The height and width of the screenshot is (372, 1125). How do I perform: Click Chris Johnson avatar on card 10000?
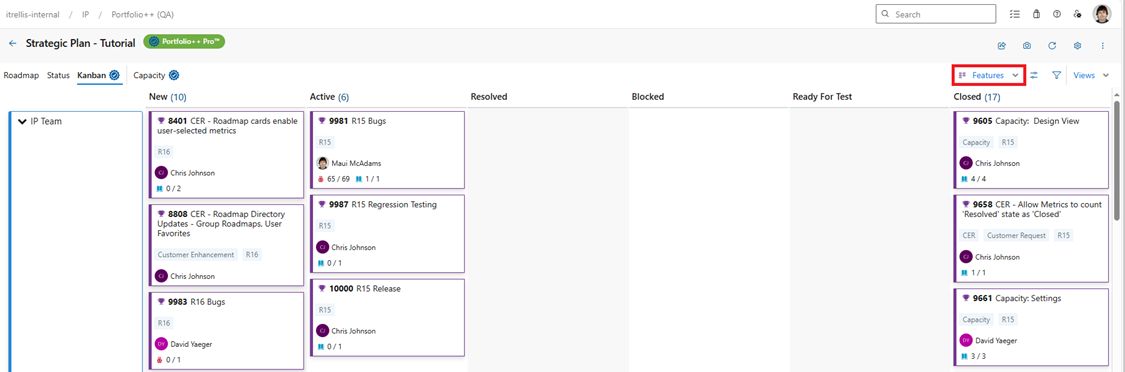[x=322, y=331]
